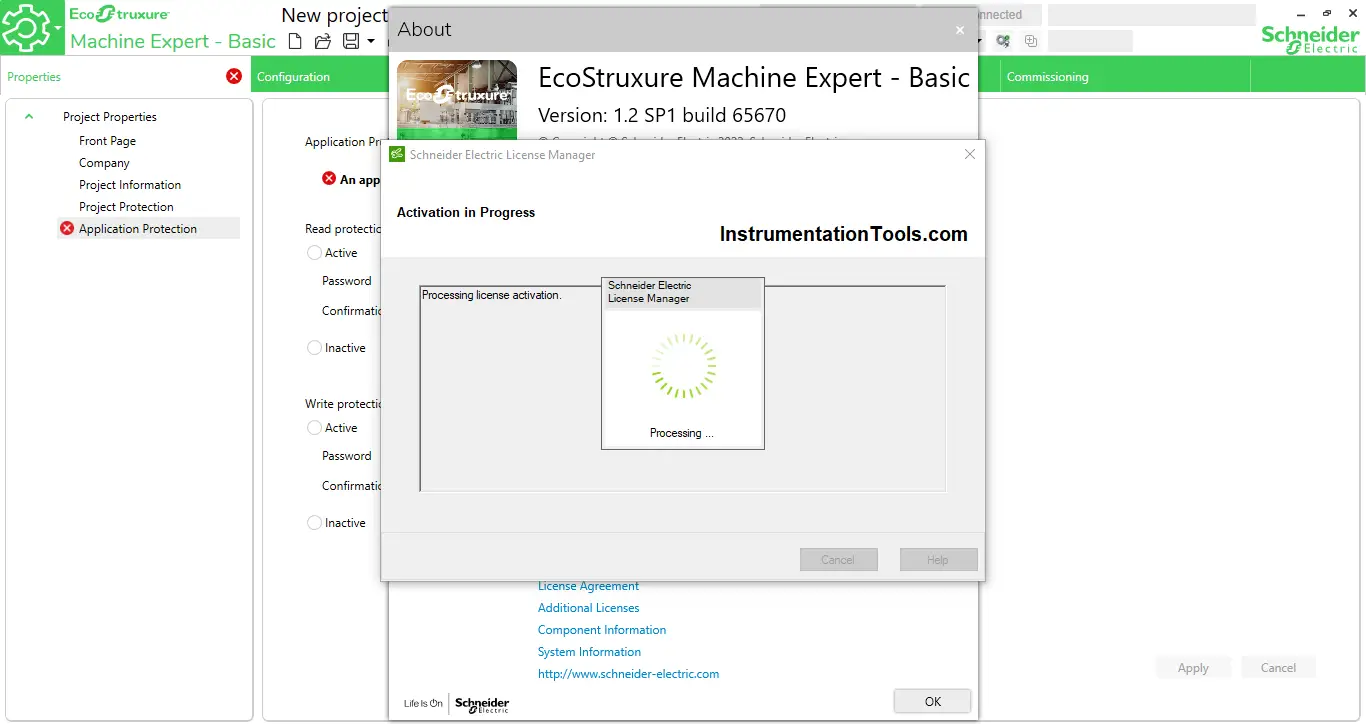1366x724 pixels.
Task: Click OK in the About dialog
Action: [932, 702]
